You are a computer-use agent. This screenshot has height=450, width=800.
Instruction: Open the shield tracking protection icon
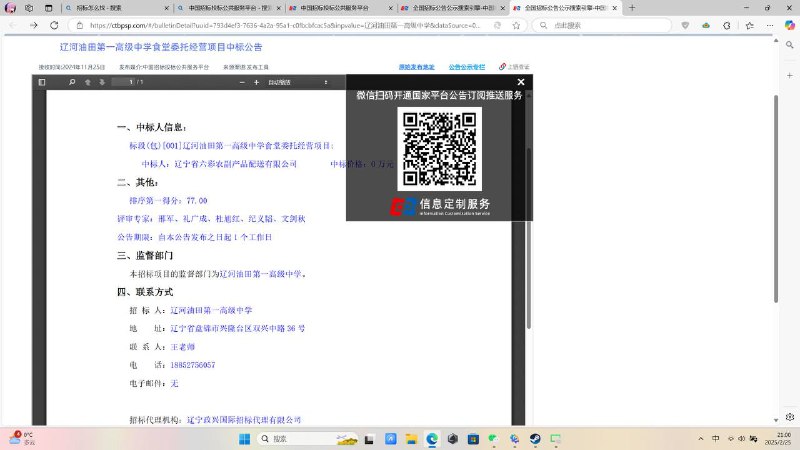click(685, 25)
